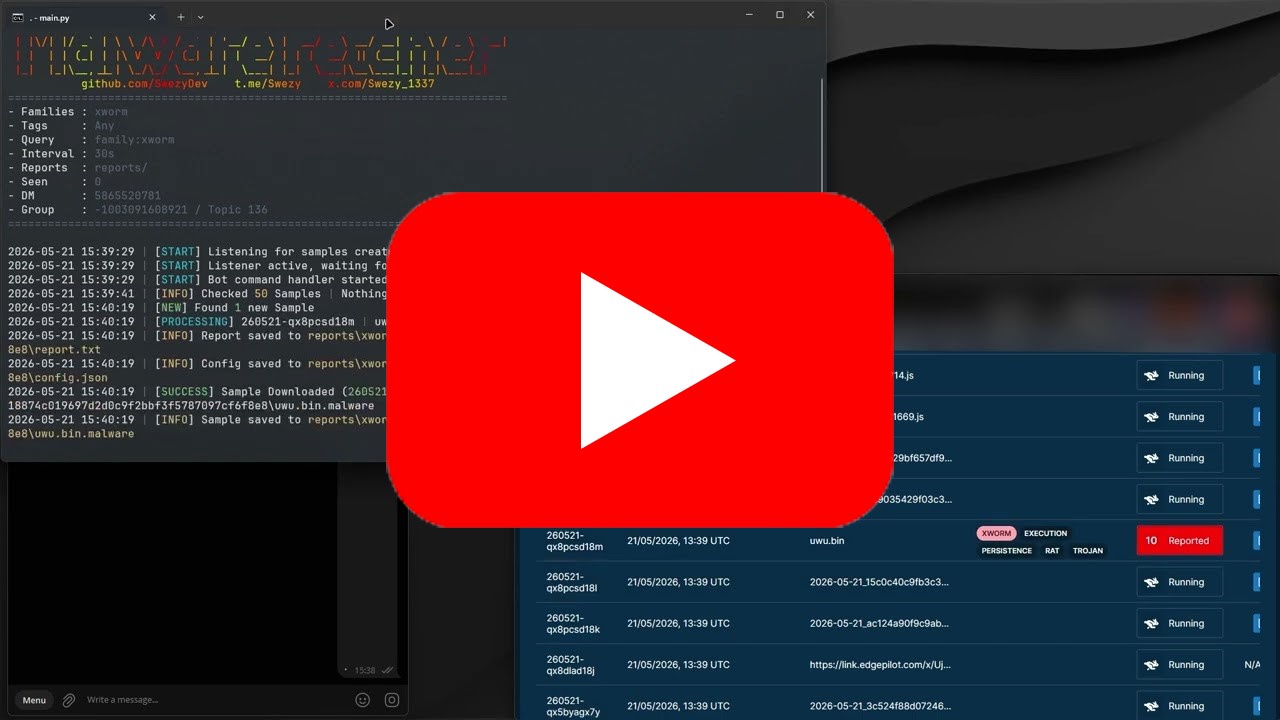This screenshot has width=1280, height=720.
Task: Open sample ID 260521-qx8pcsd18m
Action: coord(575,541)
